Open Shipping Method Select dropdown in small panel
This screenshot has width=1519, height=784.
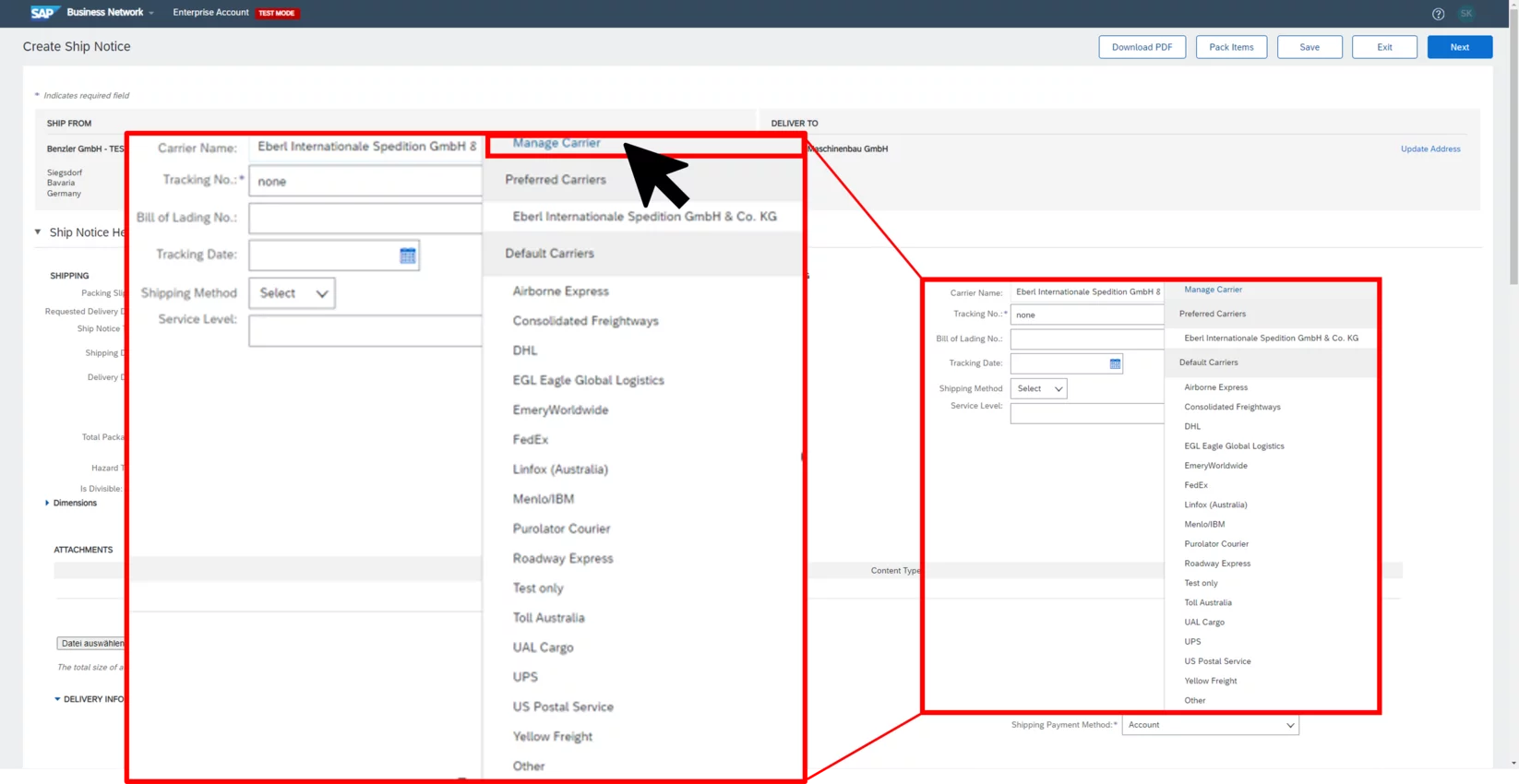(1039, 388)
